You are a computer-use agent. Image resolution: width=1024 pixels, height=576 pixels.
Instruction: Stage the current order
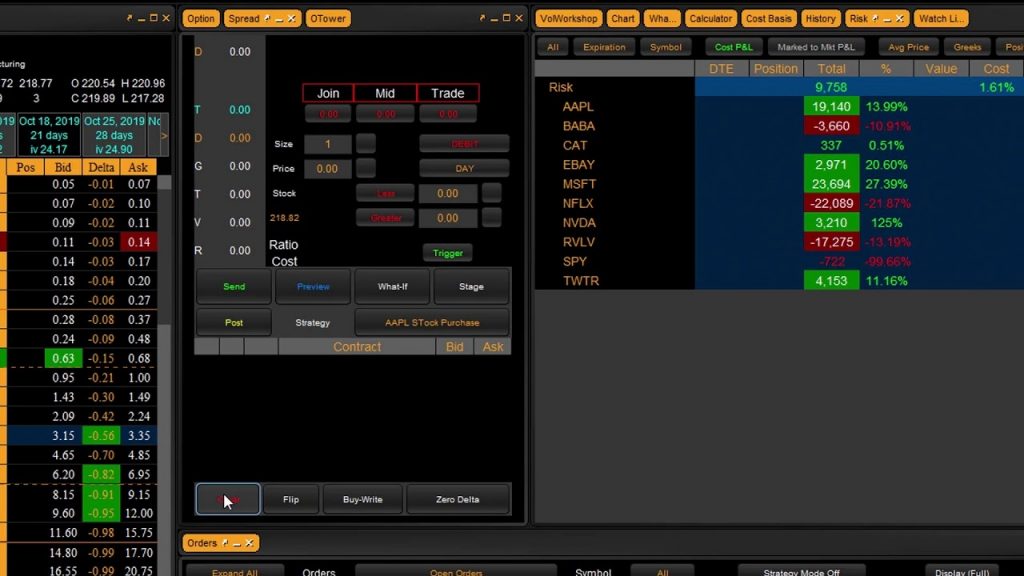pyautogui.click(x=472, y=287)
